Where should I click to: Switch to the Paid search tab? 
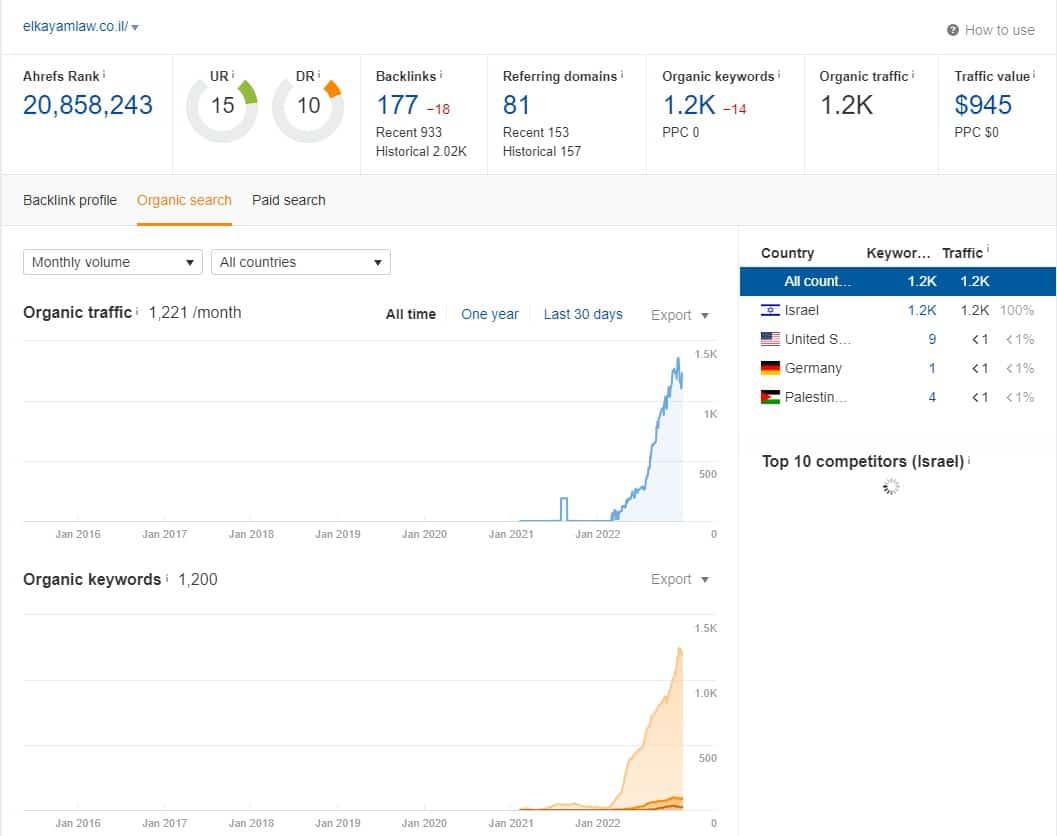289,200
